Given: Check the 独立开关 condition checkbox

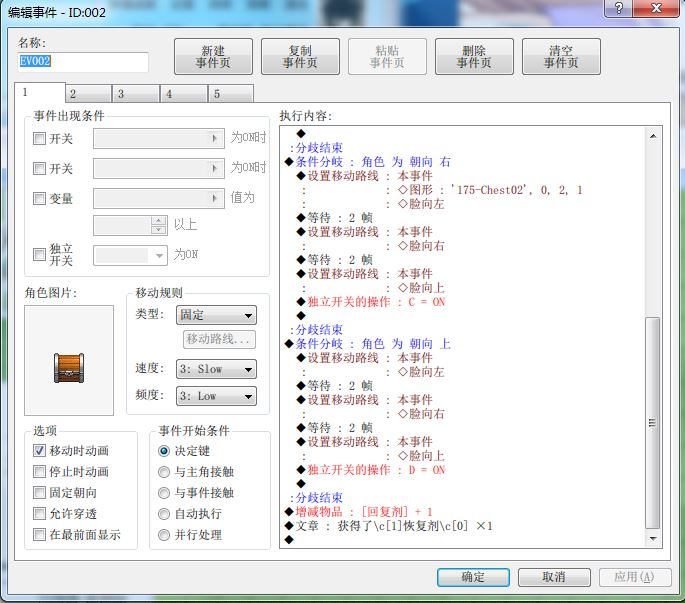Looking at the screenshot, I should [39, 254].
